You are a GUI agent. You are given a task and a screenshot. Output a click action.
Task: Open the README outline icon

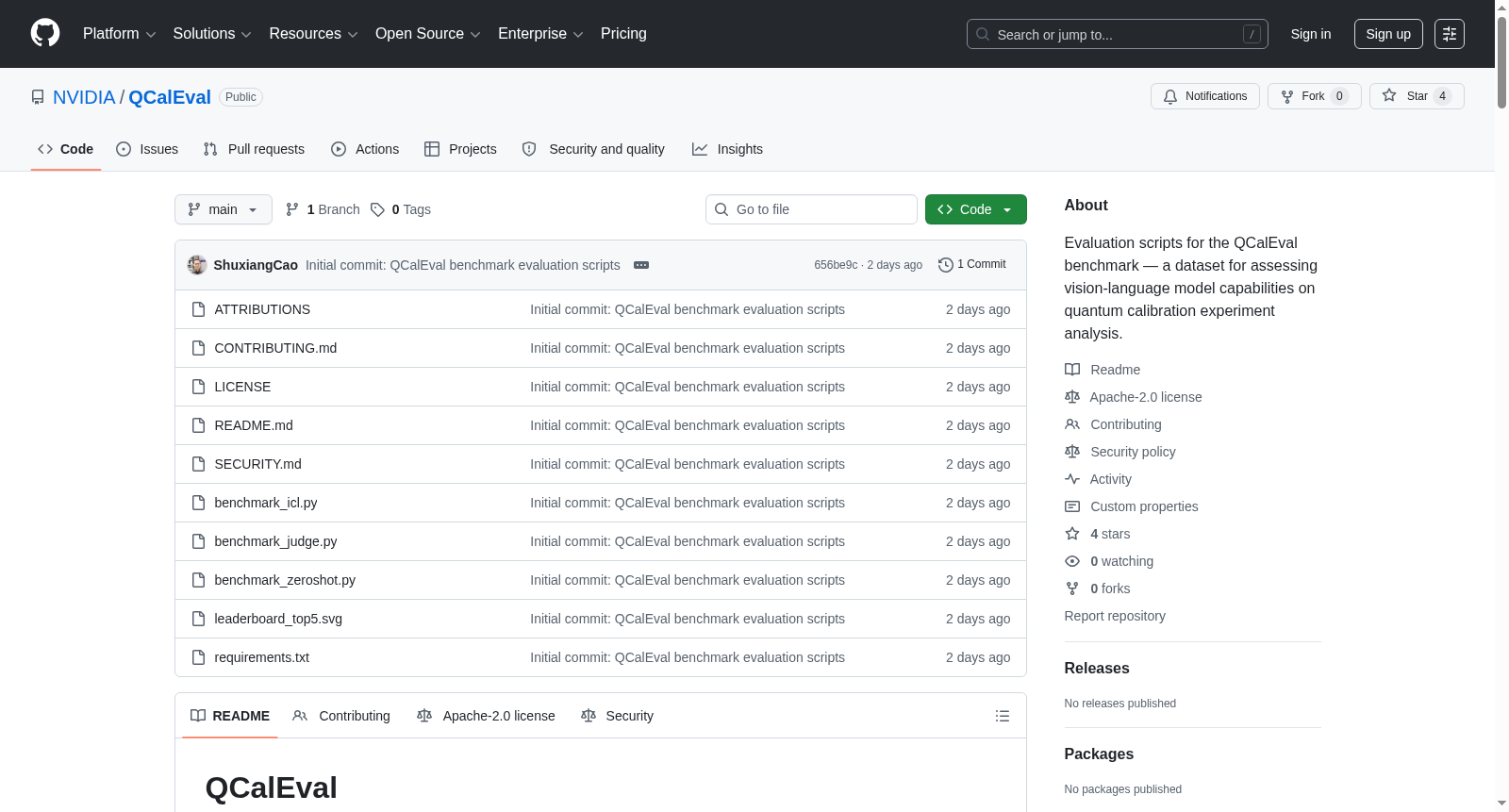point(1003,716)
